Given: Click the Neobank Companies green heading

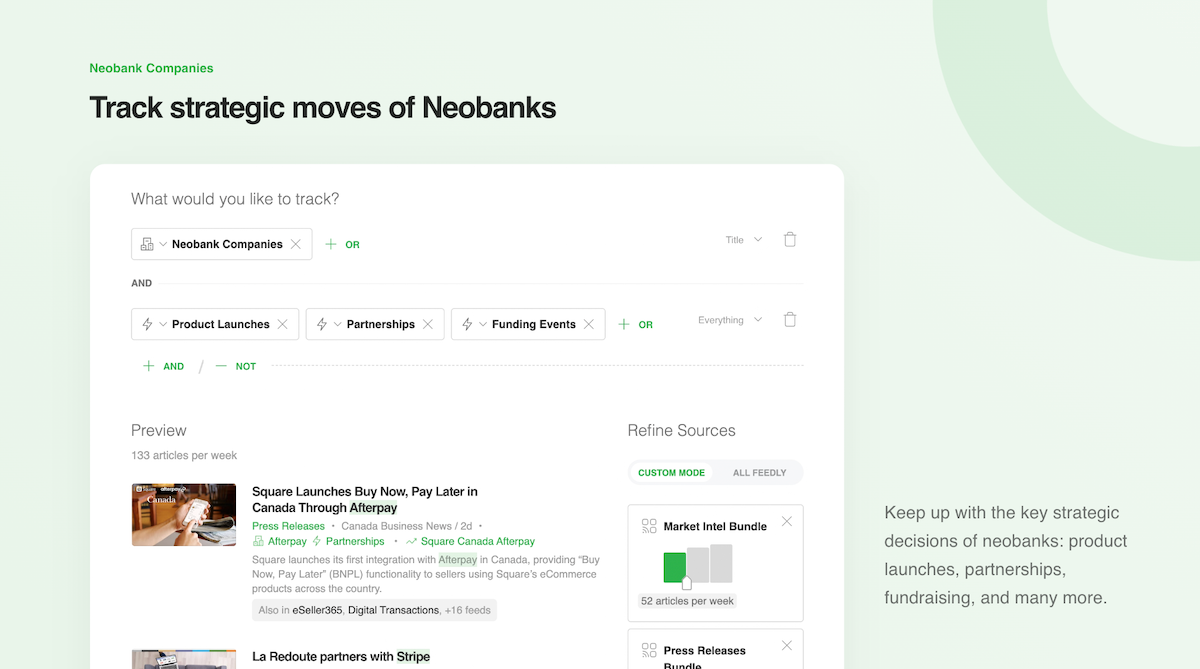Looking at the screenshot, I should (x=151, y=68).
